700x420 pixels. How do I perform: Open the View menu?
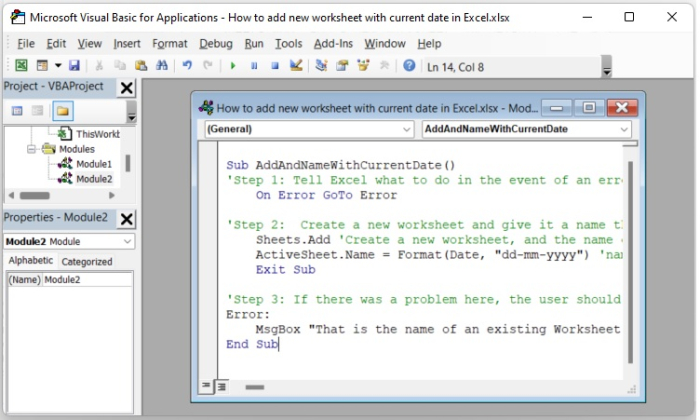click(90, 44)
